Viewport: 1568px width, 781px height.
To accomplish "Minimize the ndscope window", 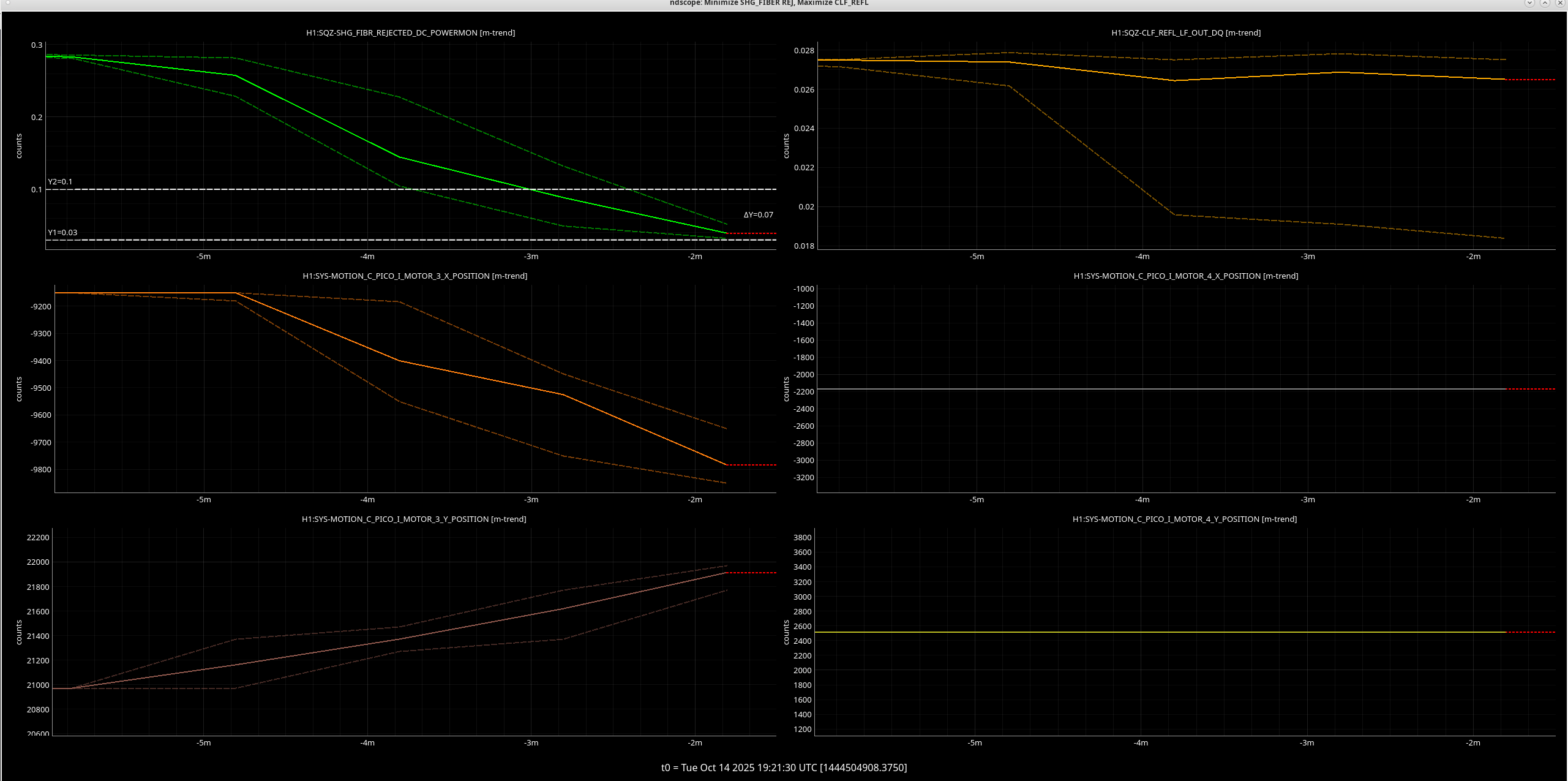I will (x=1529, y=3).
